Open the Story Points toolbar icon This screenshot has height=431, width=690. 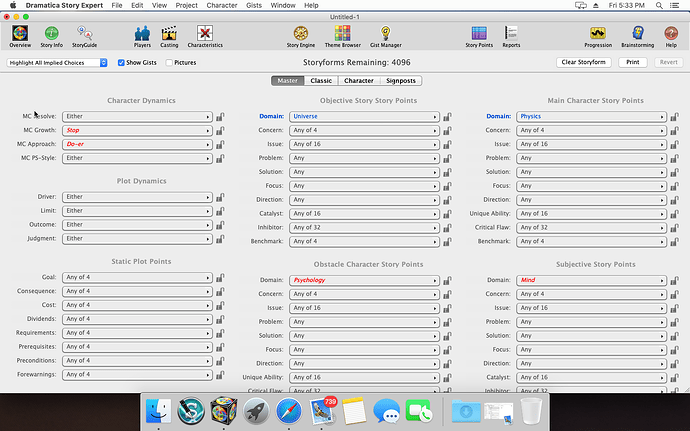tap(479, 35)
